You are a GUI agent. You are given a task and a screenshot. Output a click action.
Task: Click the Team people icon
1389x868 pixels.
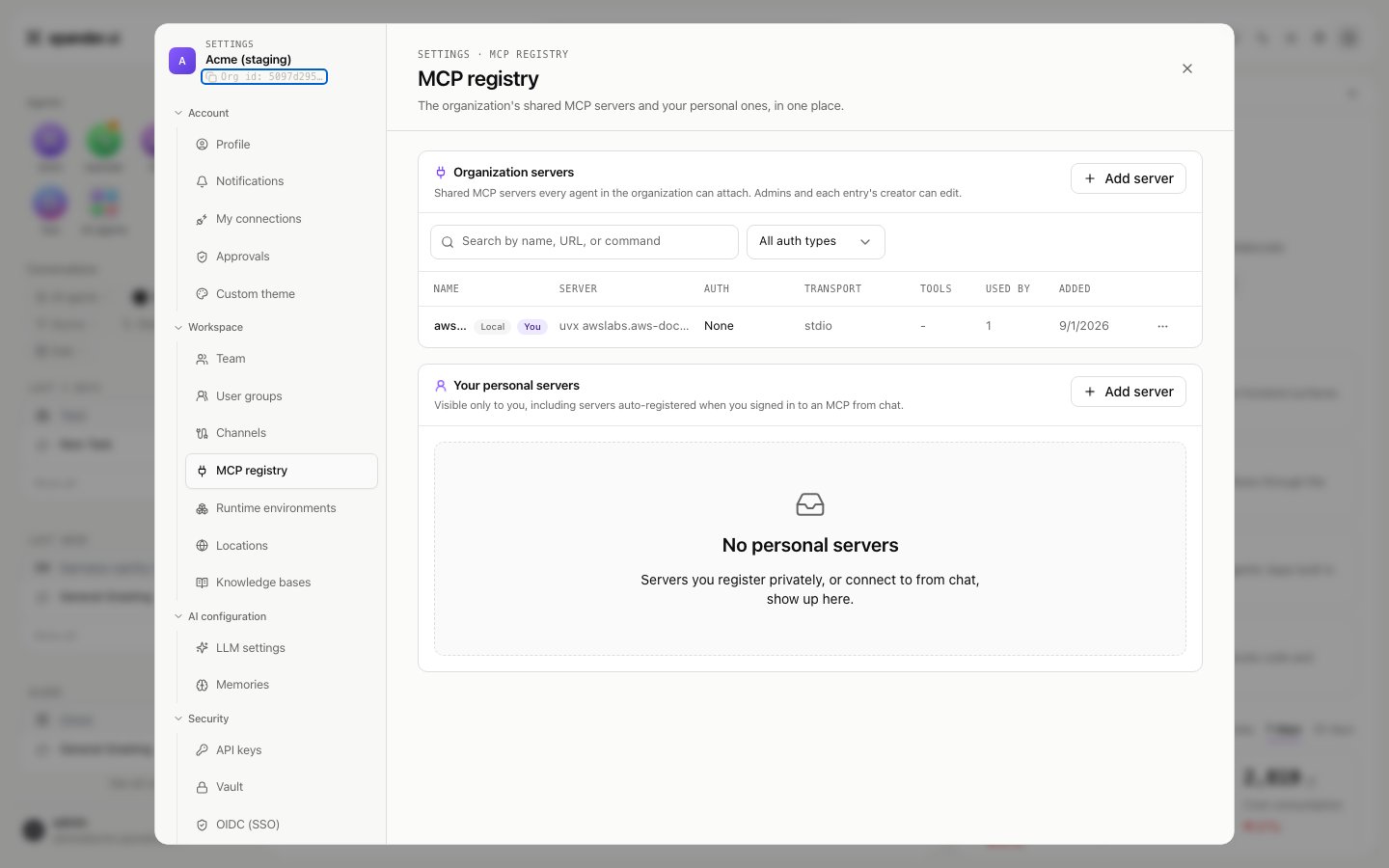pyautogui.click(x=202, y=359)
